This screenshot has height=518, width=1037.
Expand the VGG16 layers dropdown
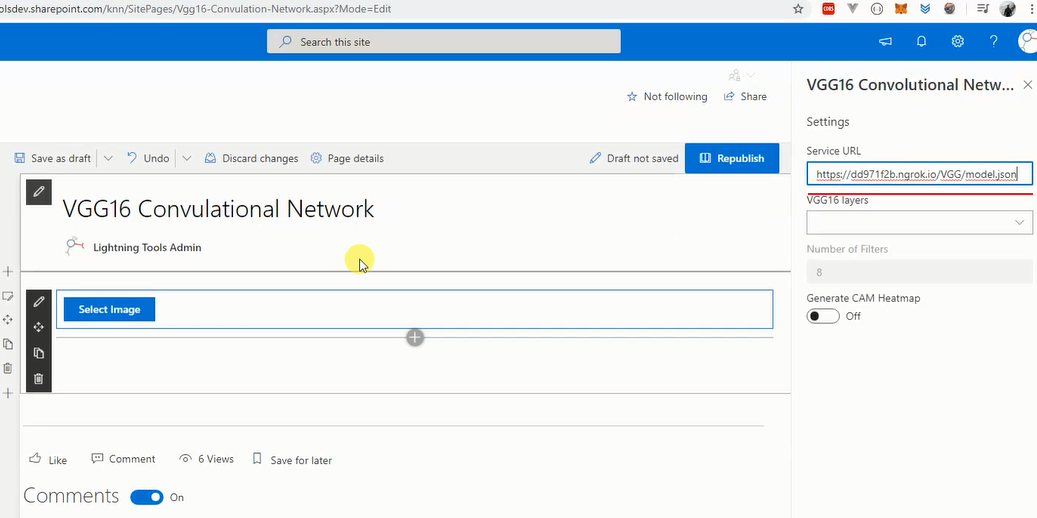pyautogui.click(x=919, y=223)
